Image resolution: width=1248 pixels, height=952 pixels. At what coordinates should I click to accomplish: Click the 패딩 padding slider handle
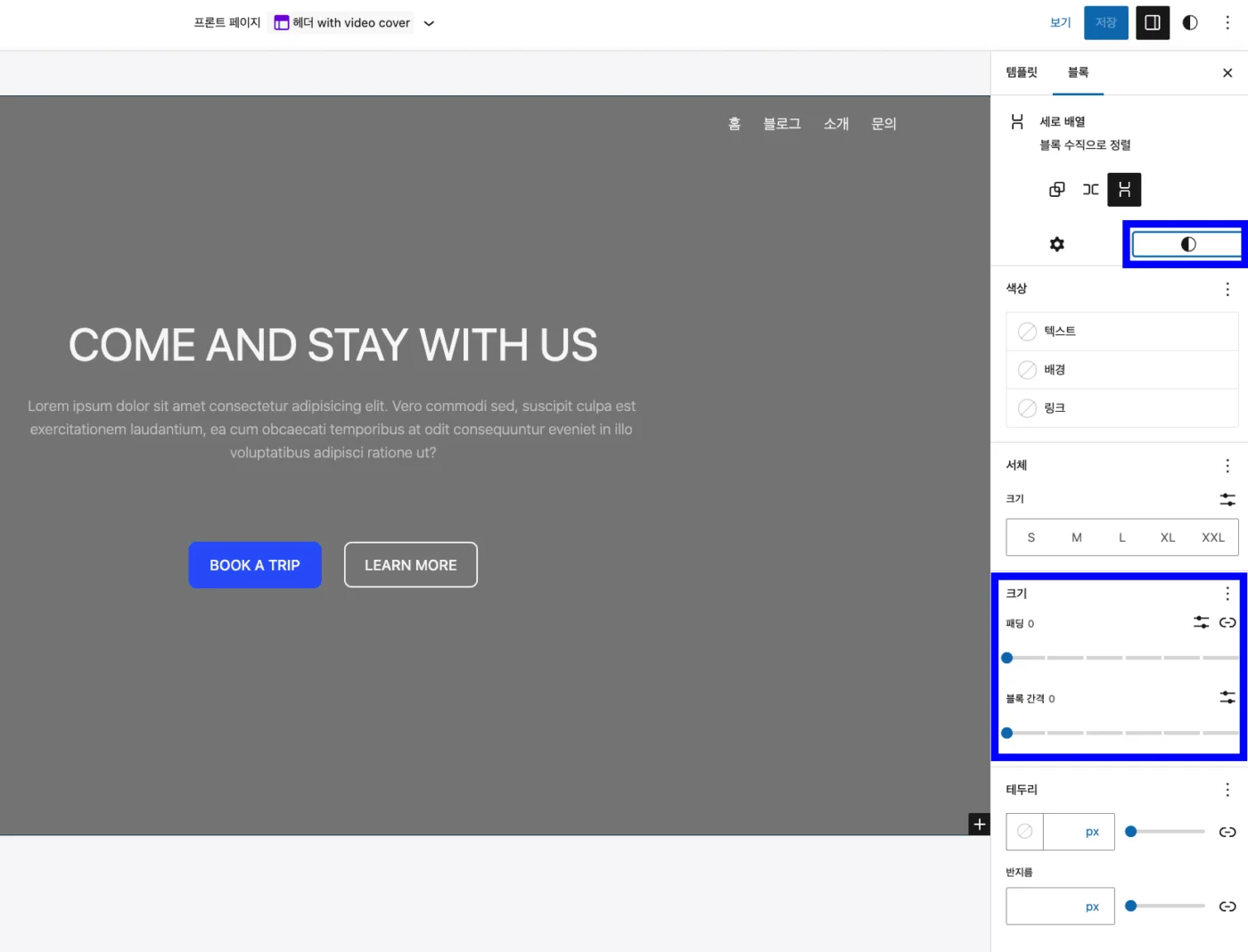1007,658
